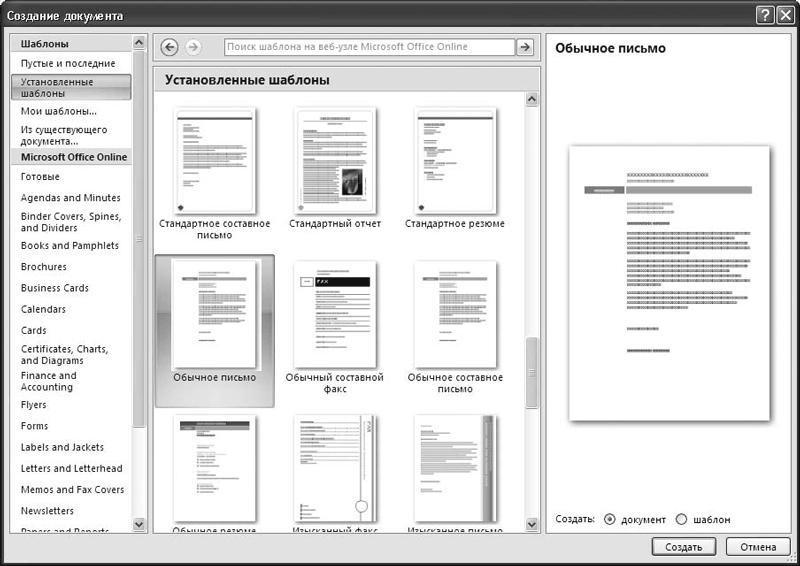Select the Стандартное составное письмо template

(x=214, y=160)
